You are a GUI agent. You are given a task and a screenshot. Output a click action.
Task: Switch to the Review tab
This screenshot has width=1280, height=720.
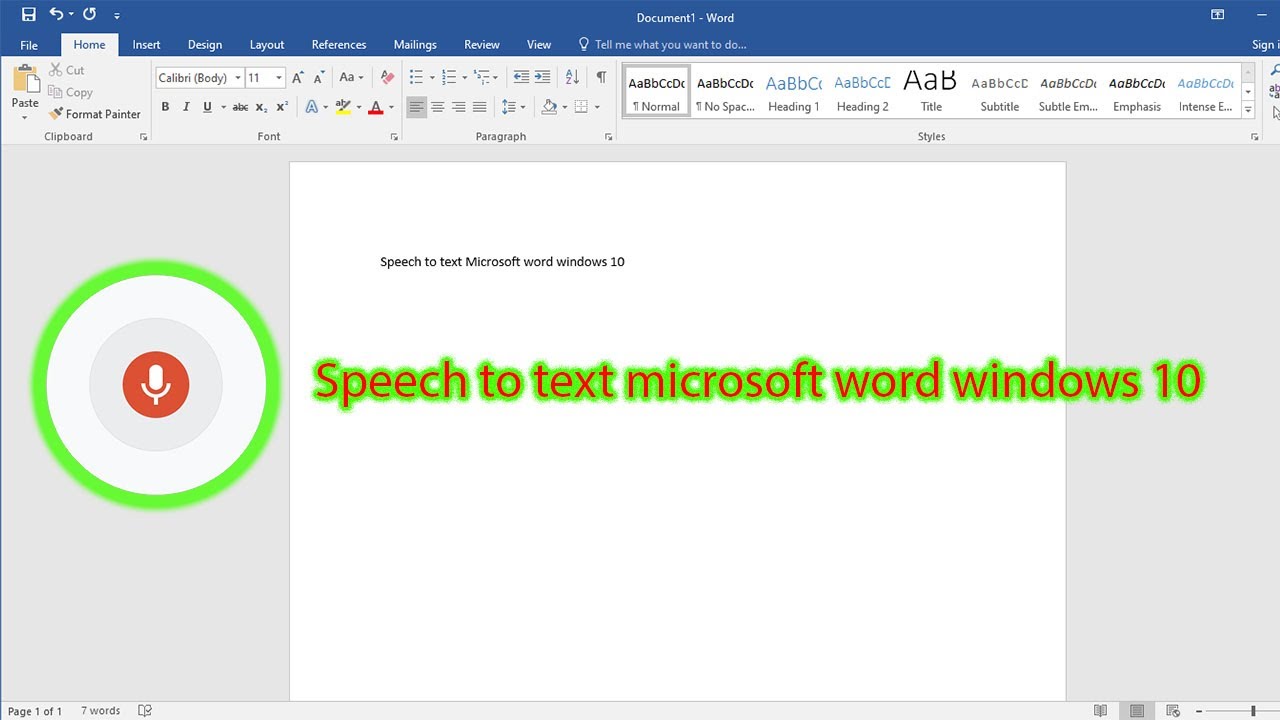coord(482,45)
